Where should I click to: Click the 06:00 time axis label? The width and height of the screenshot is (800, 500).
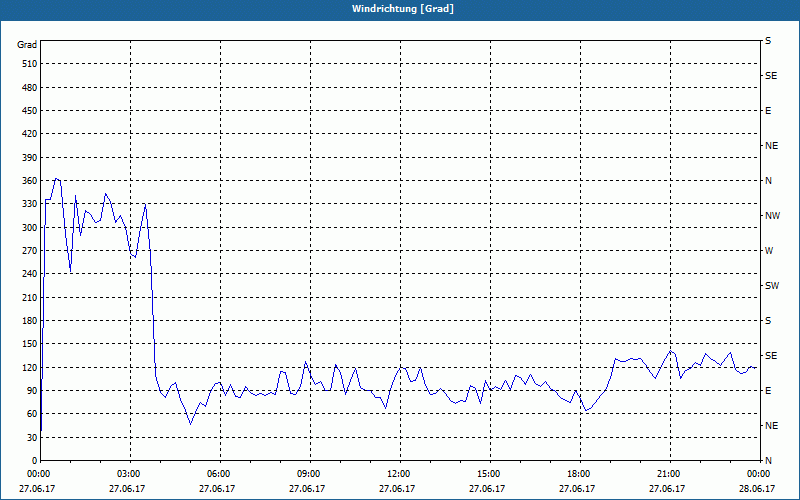[x=220, y=474]
